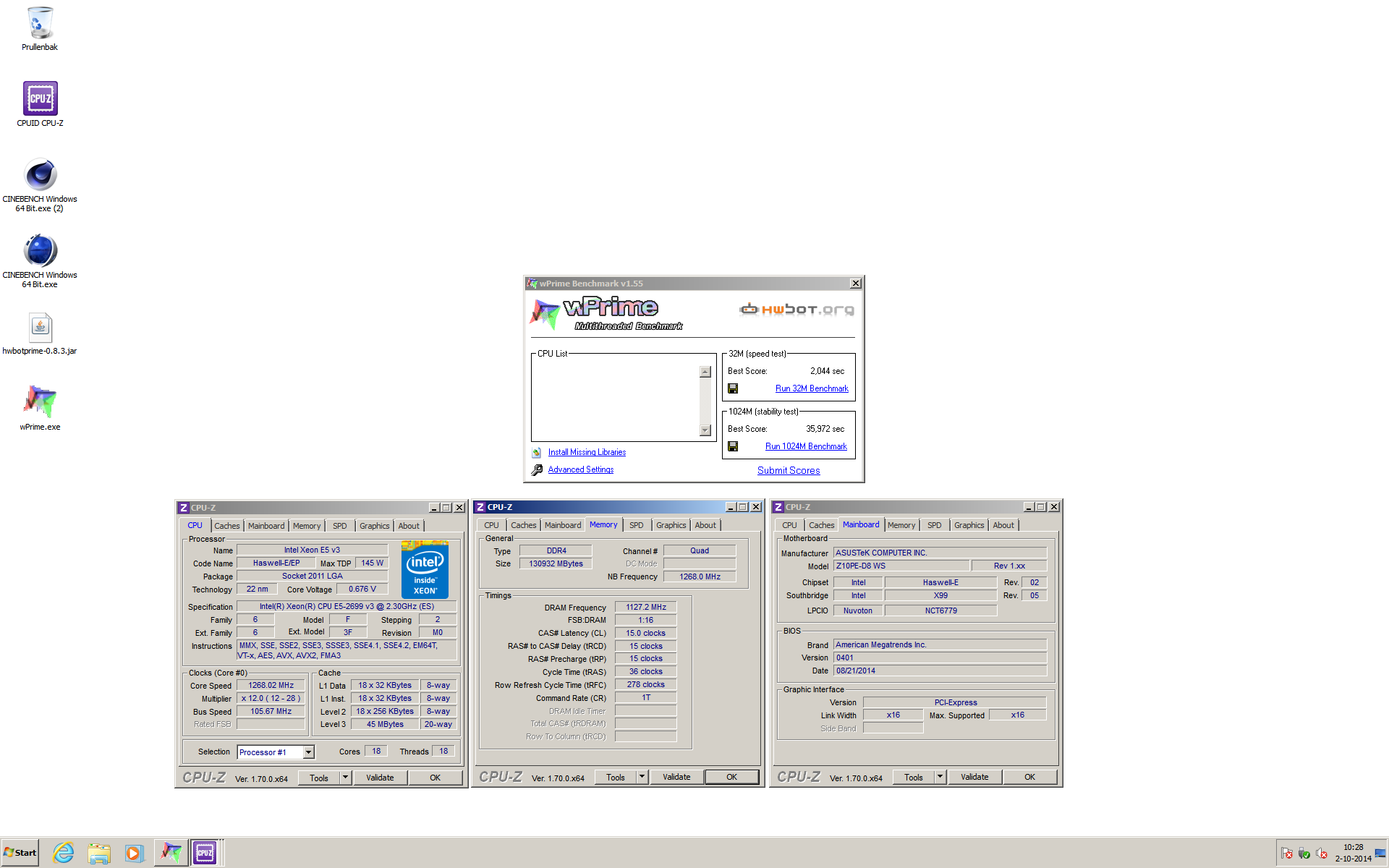Click Validate in the right CPU-Z window
The width and height of the screenshot is (1389, 868).
pos(974,777)
